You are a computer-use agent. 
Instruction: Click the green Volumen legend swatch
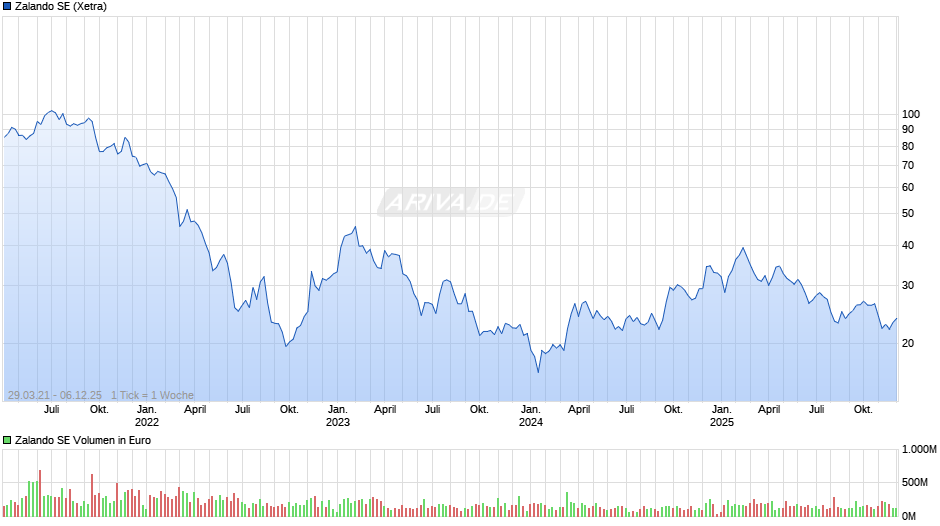[7, 440]
